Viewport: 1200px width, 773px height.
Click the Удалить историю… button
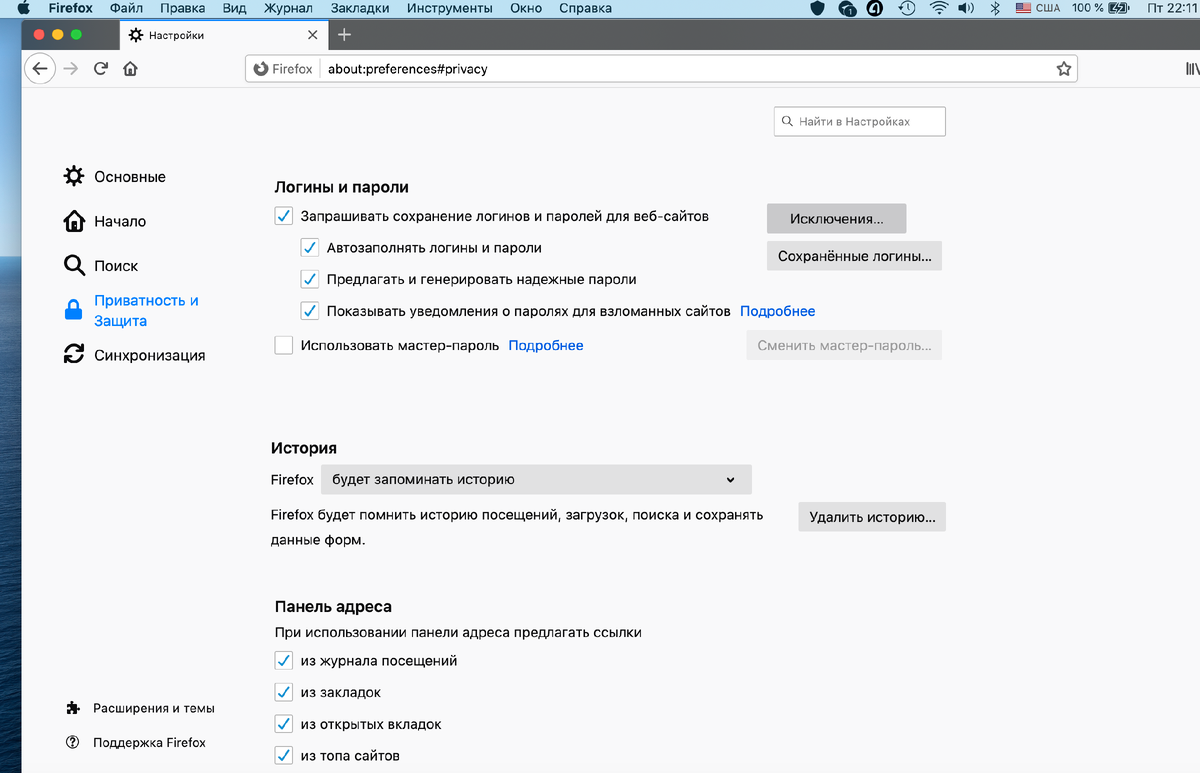pyautogui.click(x=872, y=517)
